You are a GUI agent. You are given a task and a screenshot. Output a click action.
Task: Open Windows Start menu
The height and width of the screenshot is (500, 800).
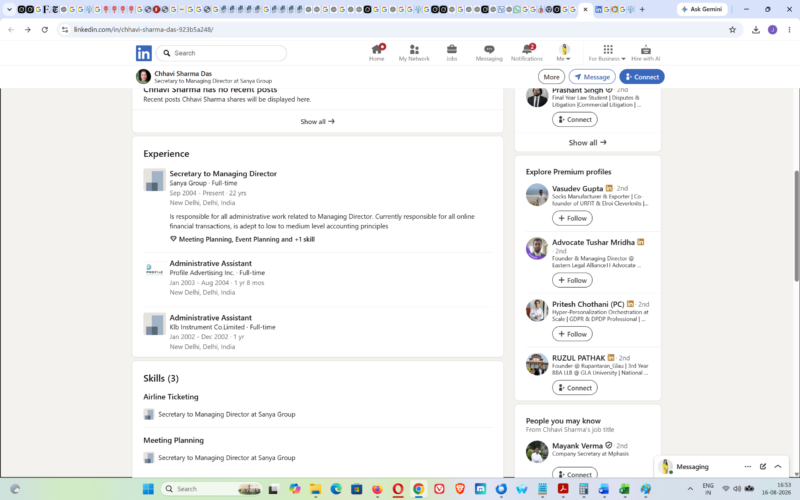(148, 489)
